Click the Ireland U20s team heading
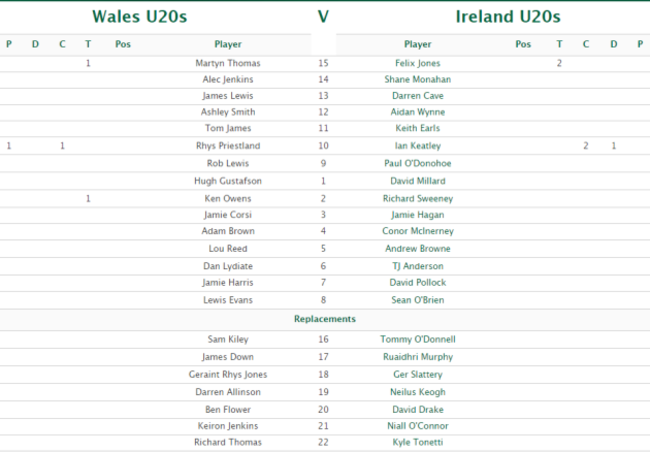This screenshot has height=452, width=650. [x=507, y=16]
